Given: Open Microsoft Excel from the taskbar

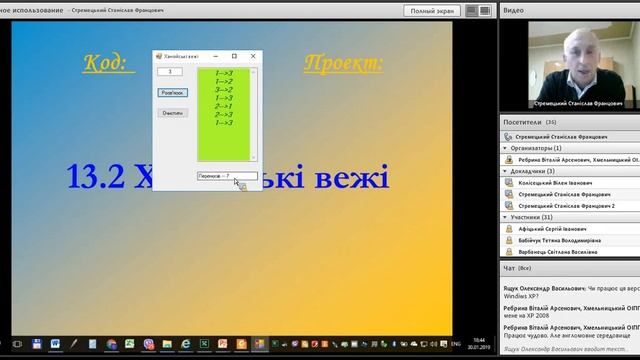Looking at the screenshot, I should (204, 344).
